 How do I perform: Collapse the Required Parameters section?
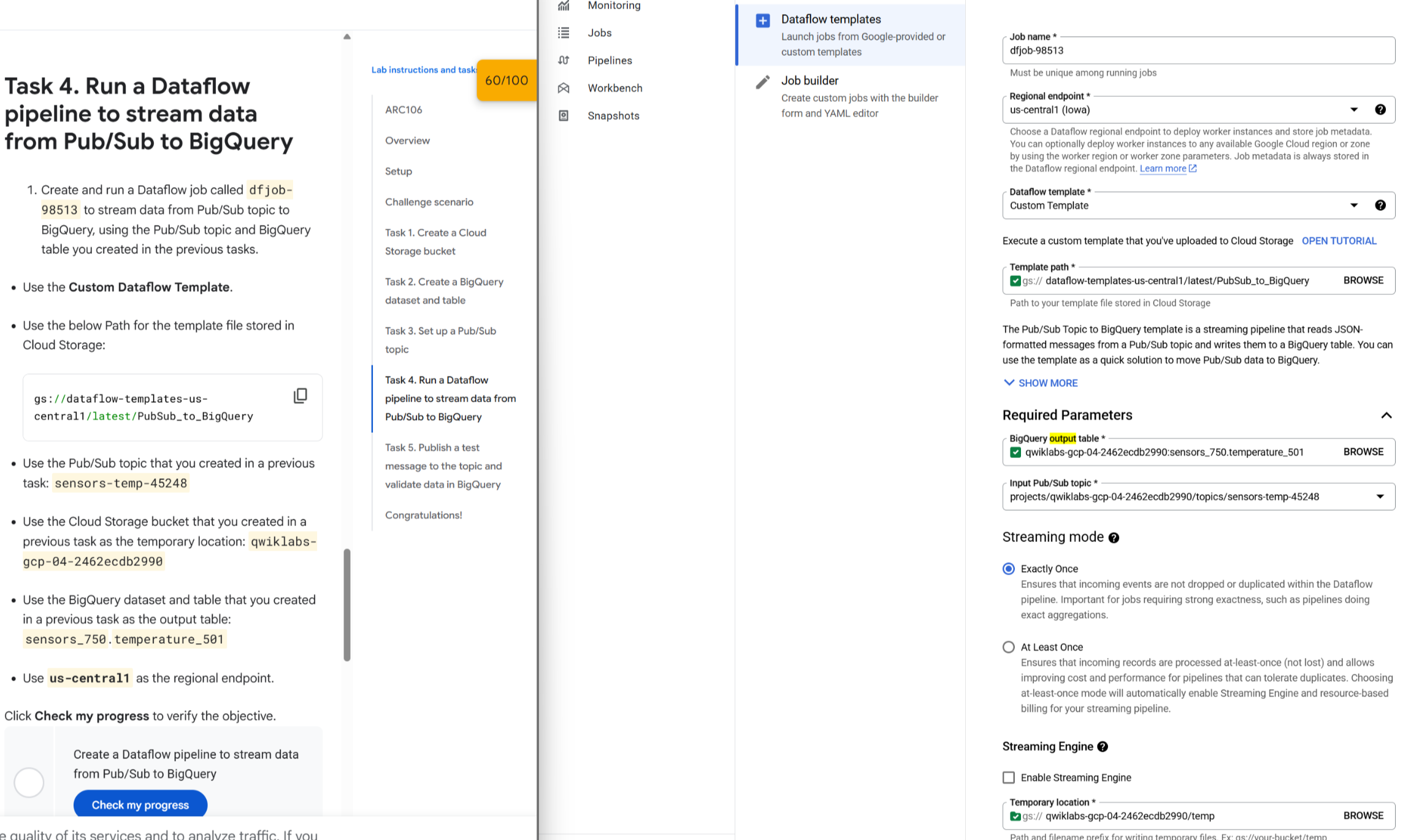pyautogui.click(x=1386, y=415)
